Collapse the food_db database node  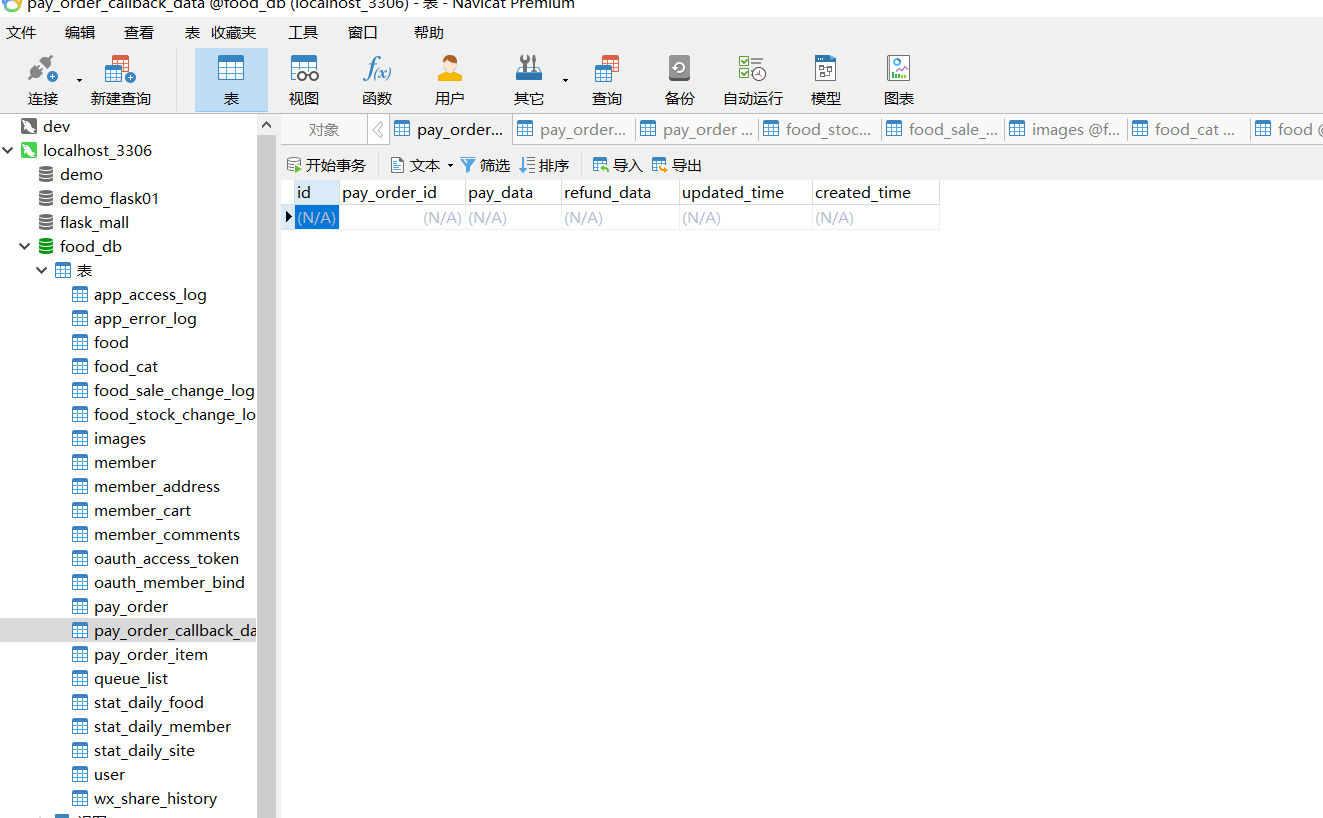tap(25, 247)
